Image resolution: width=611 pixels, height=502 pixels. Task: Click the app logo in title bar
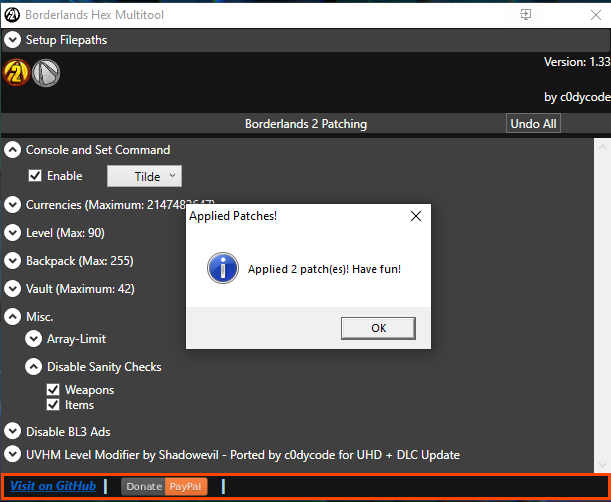tap(12, 15)
